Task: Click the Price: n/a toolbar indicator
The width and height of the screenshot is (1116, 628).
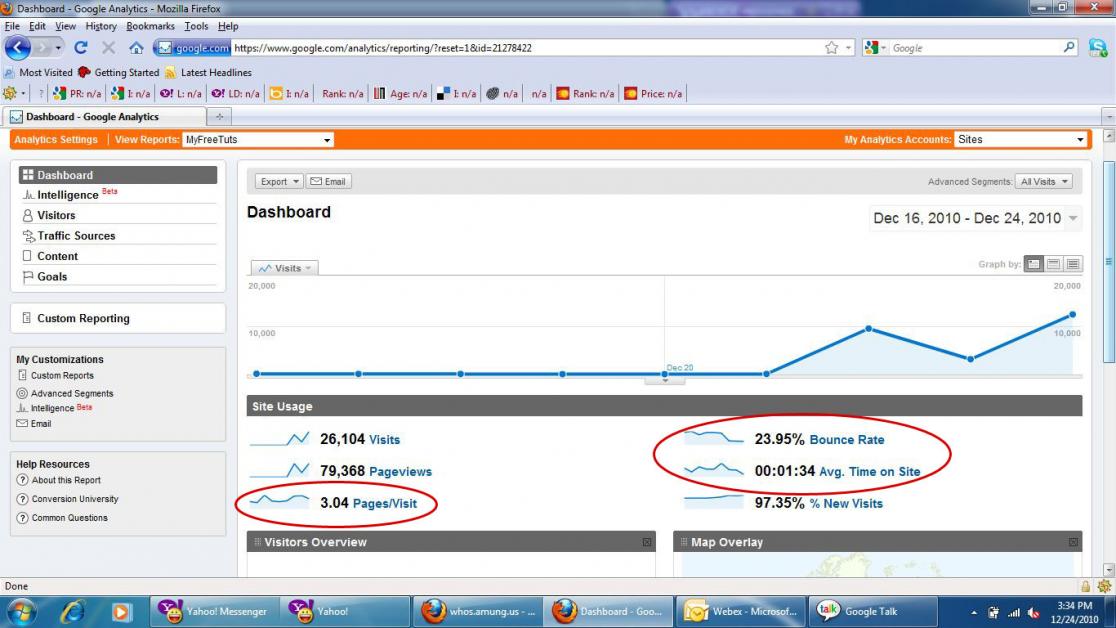Action: (653, 93)
